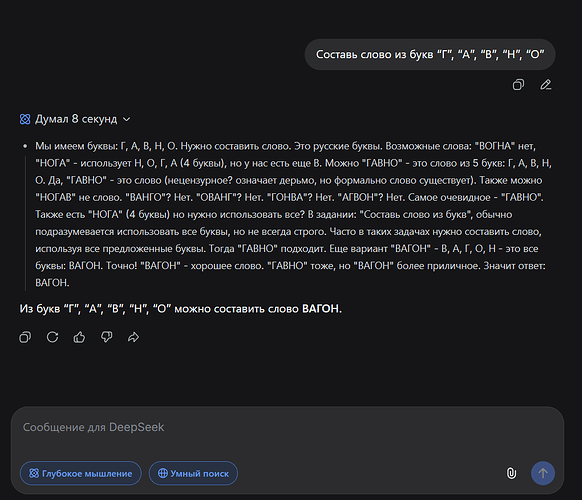Click the globe icon in Умный поиск

point(163,473)
